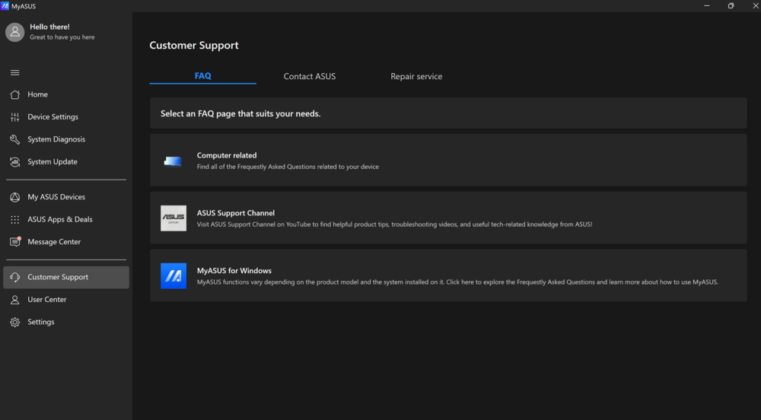
Task: Open the Contact ASUS tab
Action: pos(310,76)
